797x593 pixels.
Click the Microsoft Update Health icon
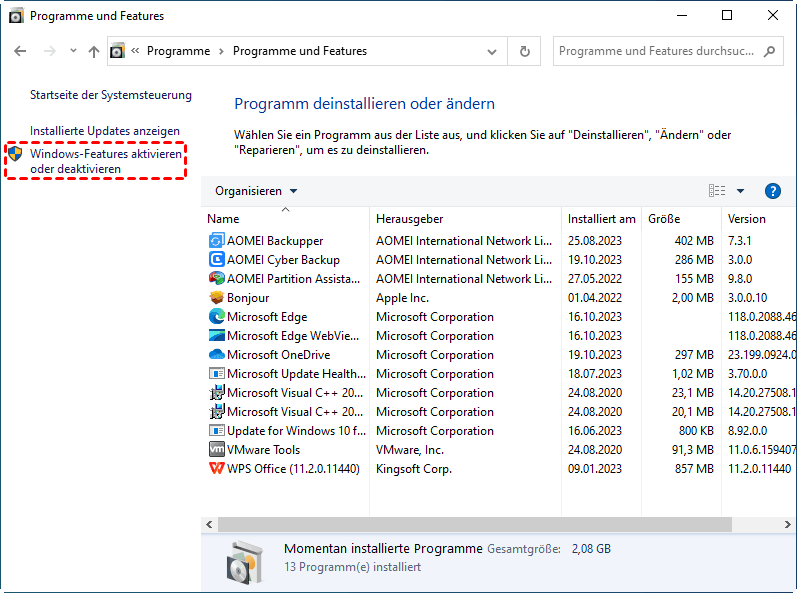click(217, 373)
